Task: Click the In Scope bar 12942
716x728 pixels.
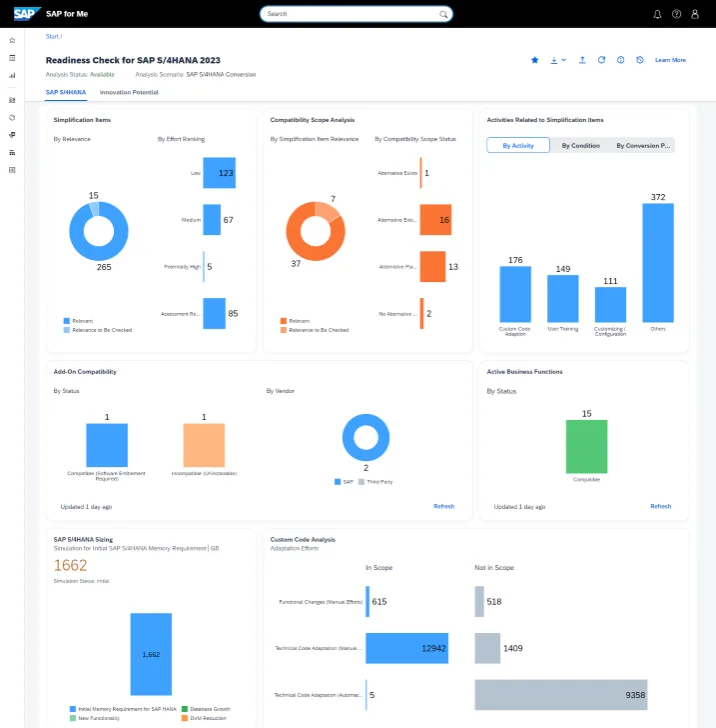Action: [x=407, y=648]
